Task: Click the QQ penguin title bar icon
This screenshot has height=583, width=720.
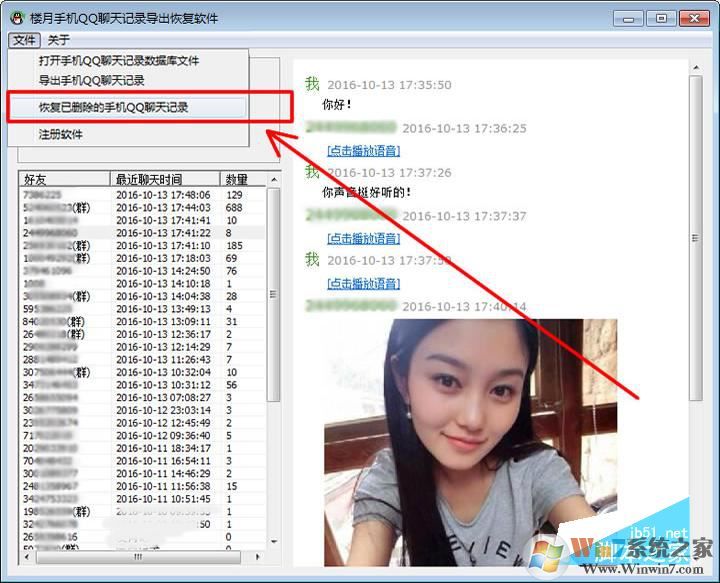Action: click(x=17, y=18)
